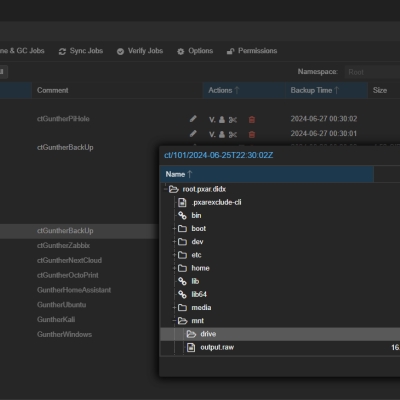The height and width of the screenshot is (400, 400).
Task: Prune scissors icon in 00:30:01 row
Action: 233,135
